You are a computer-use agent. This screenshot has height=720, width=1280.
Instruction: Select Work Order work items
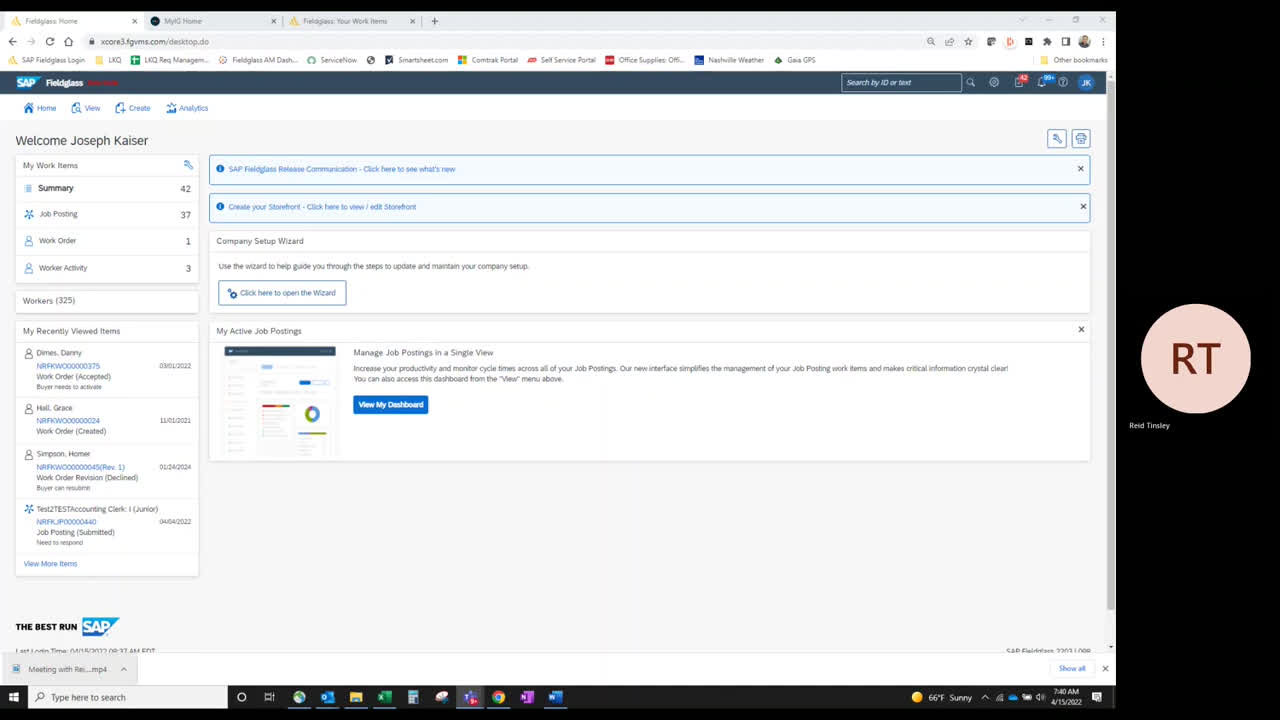[107, 241]
